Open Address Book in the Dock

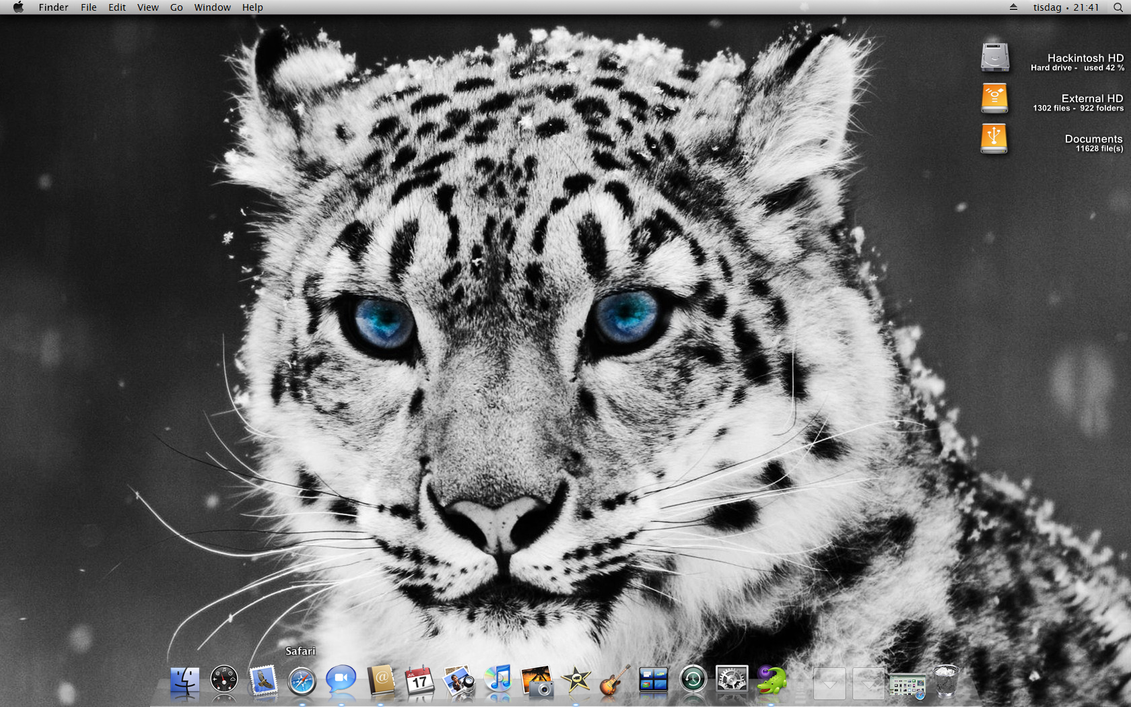pos(380,680)
